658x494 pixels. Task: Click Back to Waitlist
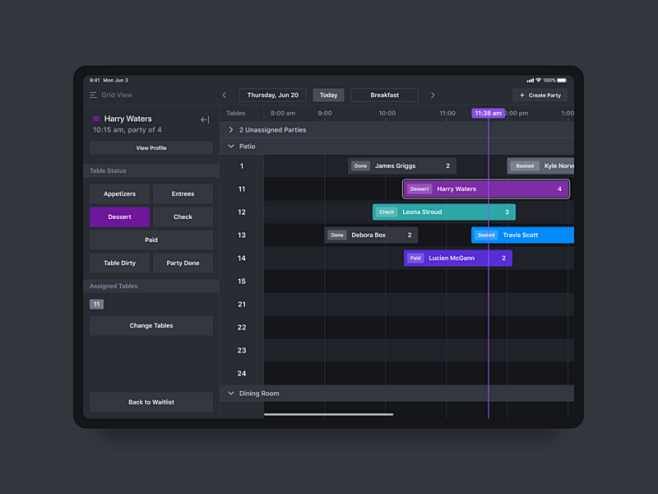151,402
